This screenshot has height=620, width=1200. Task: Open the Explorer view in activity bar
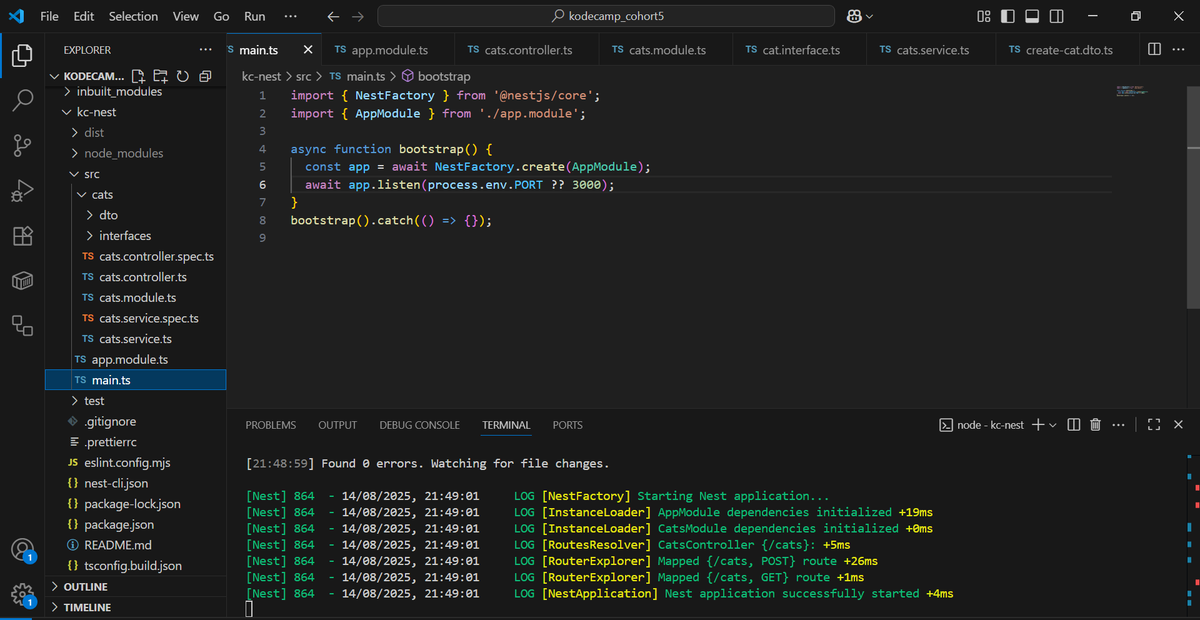22,55
